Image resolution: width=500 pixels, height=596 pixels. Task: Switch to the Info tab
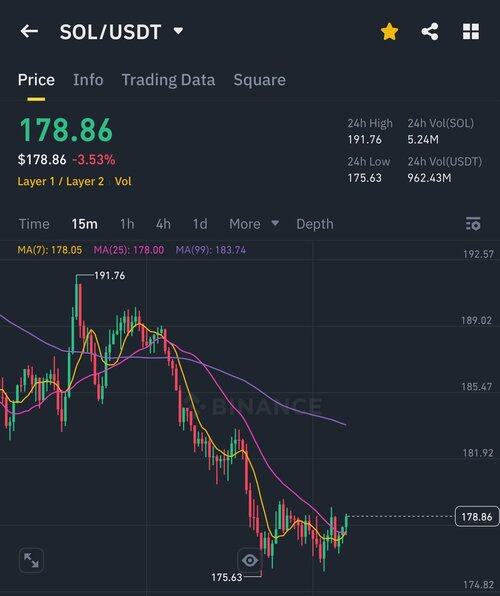click(88, 80)
